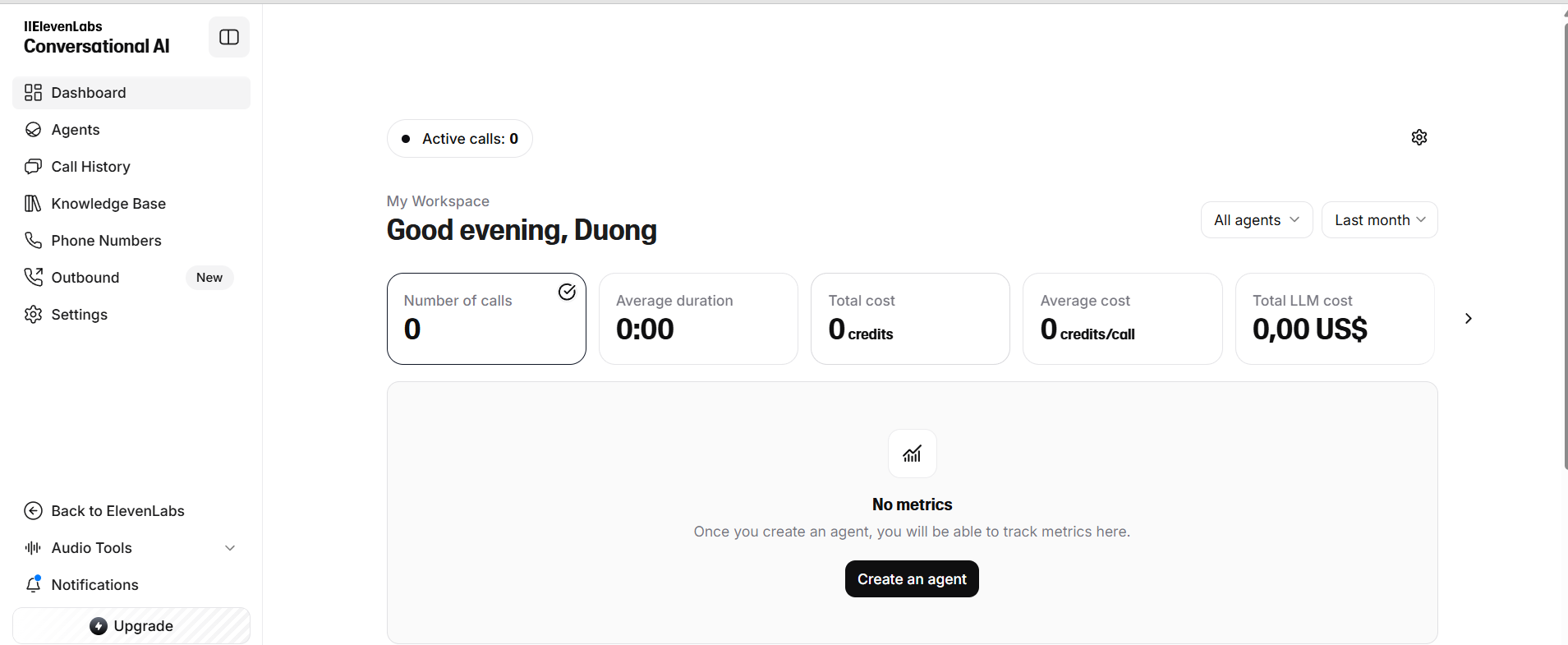Screen dimensions: 1568x645
Task: Click the Notifications bell icon
Action: [x=33, y=584]
